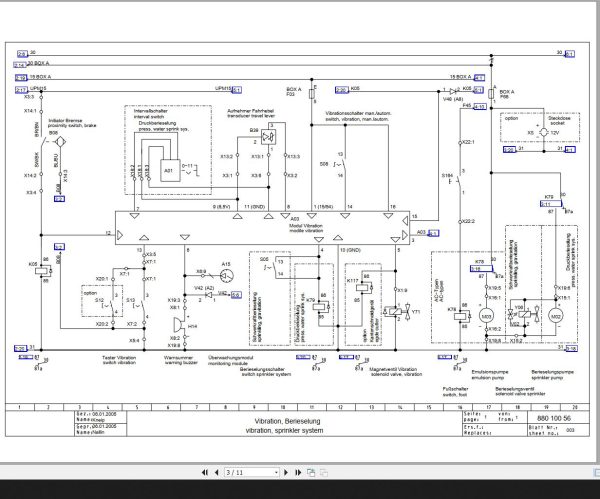
Task: Follow the contact link below the K79 relay
Action: [303, 357]
